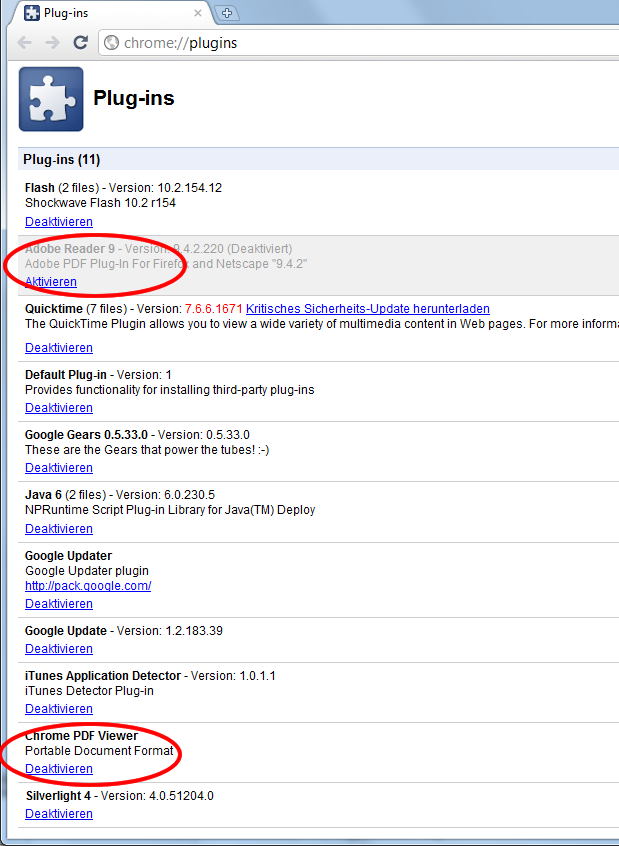Open the http://pack.google.com/ link
Image resolution: width=619 pixels, height=846 pixels.
[88, 585]
